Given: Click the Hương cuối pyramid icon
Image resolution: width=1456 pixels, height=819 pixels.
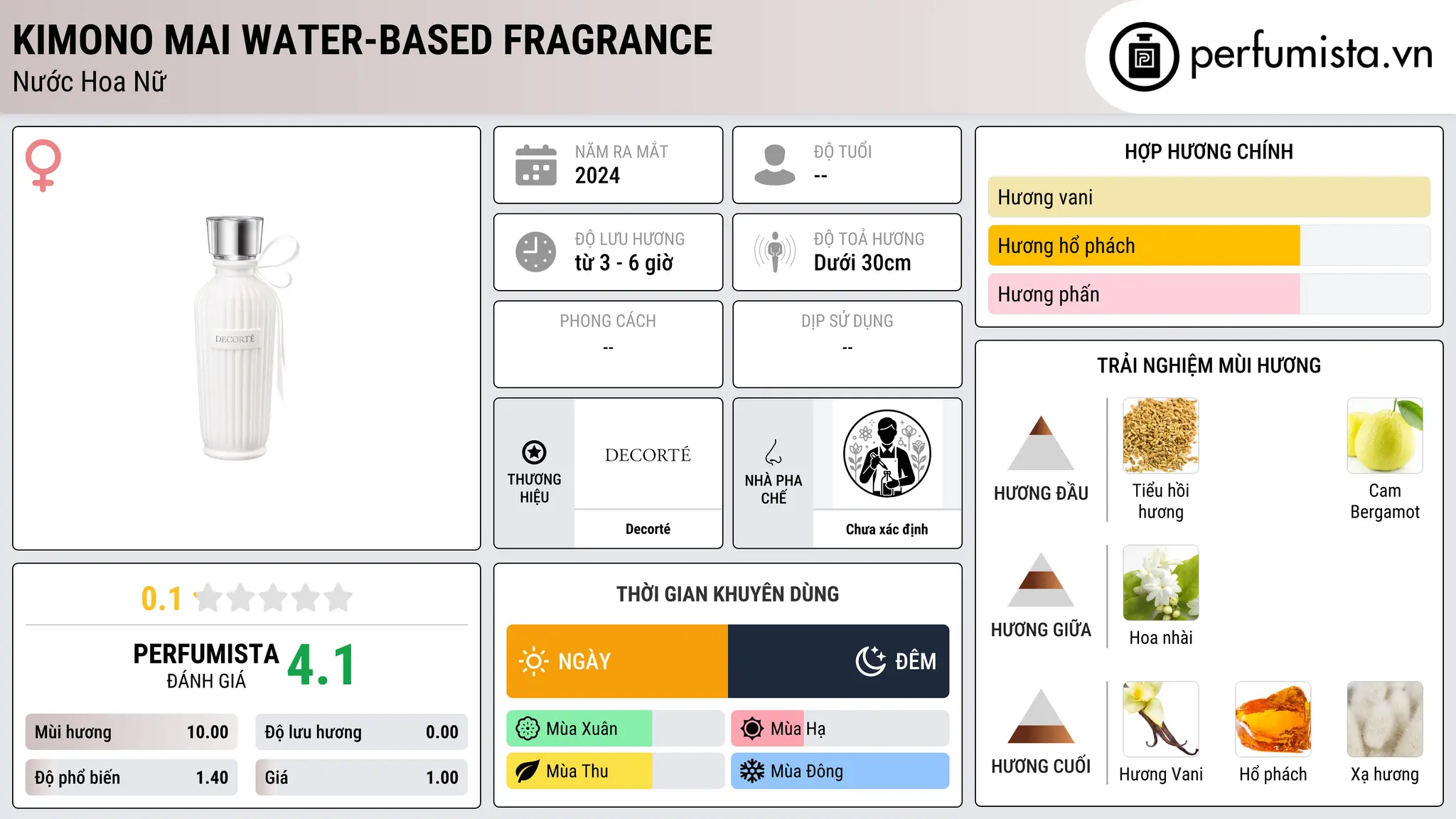Looking at the screenshot, I should click(1041, 716).
